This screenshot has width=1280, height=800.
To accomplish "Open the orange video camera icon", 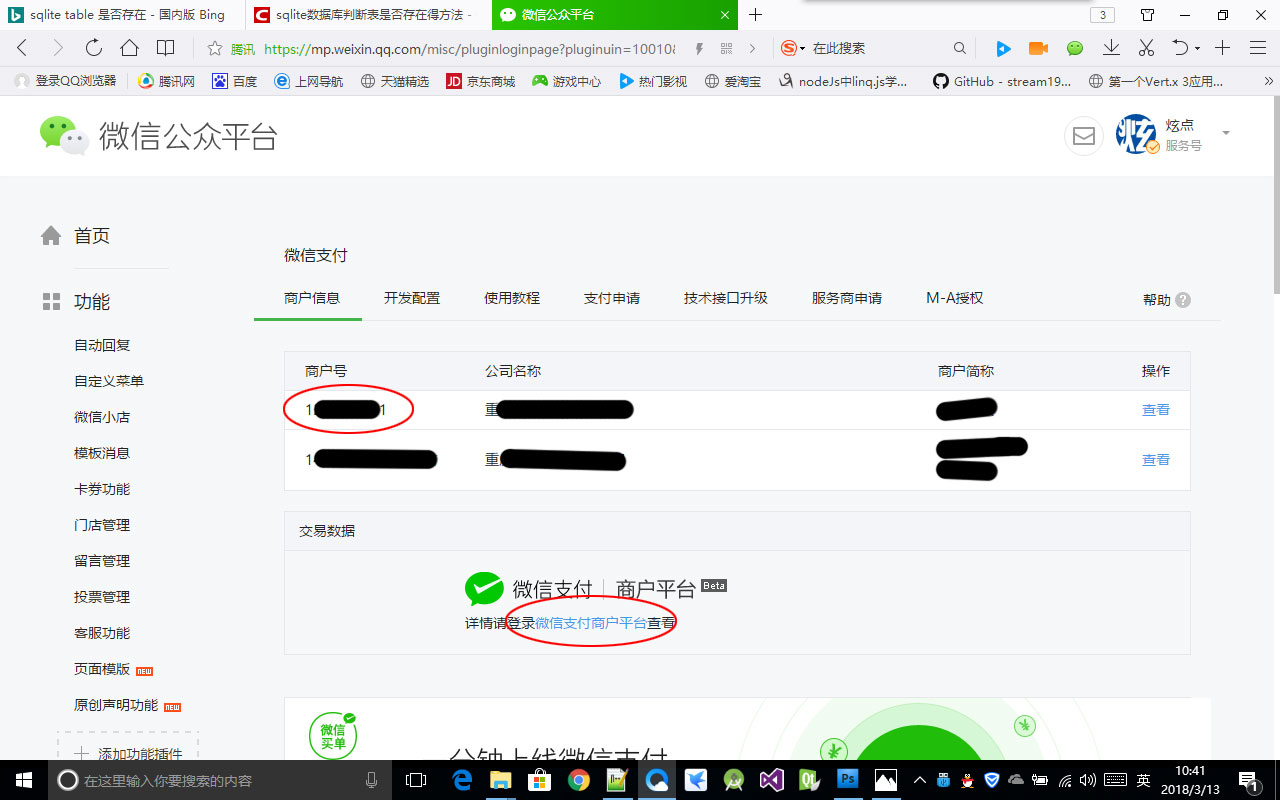I will pyautogui.click(x=1038, y=48).
